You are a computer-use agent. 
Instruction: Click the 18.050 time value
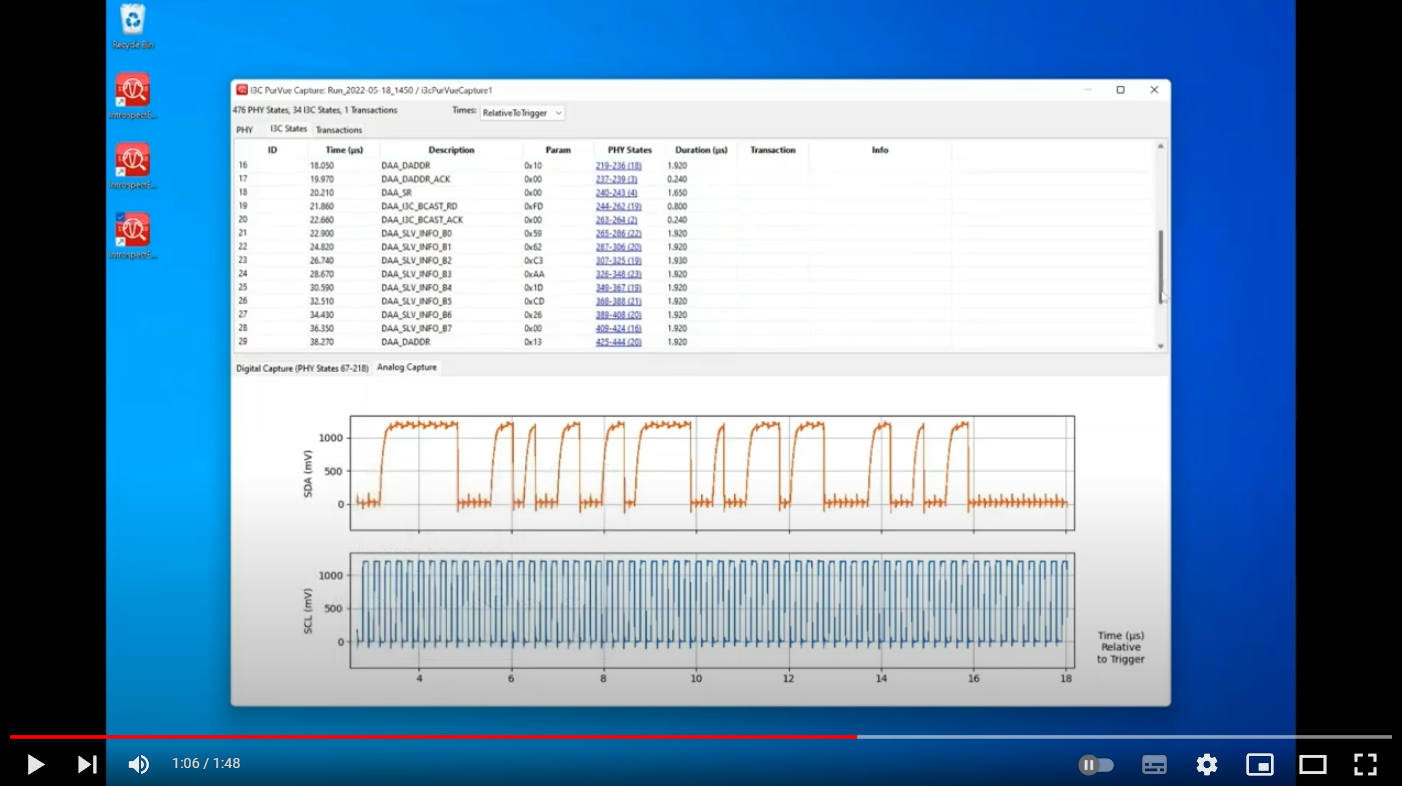(322, 166)
